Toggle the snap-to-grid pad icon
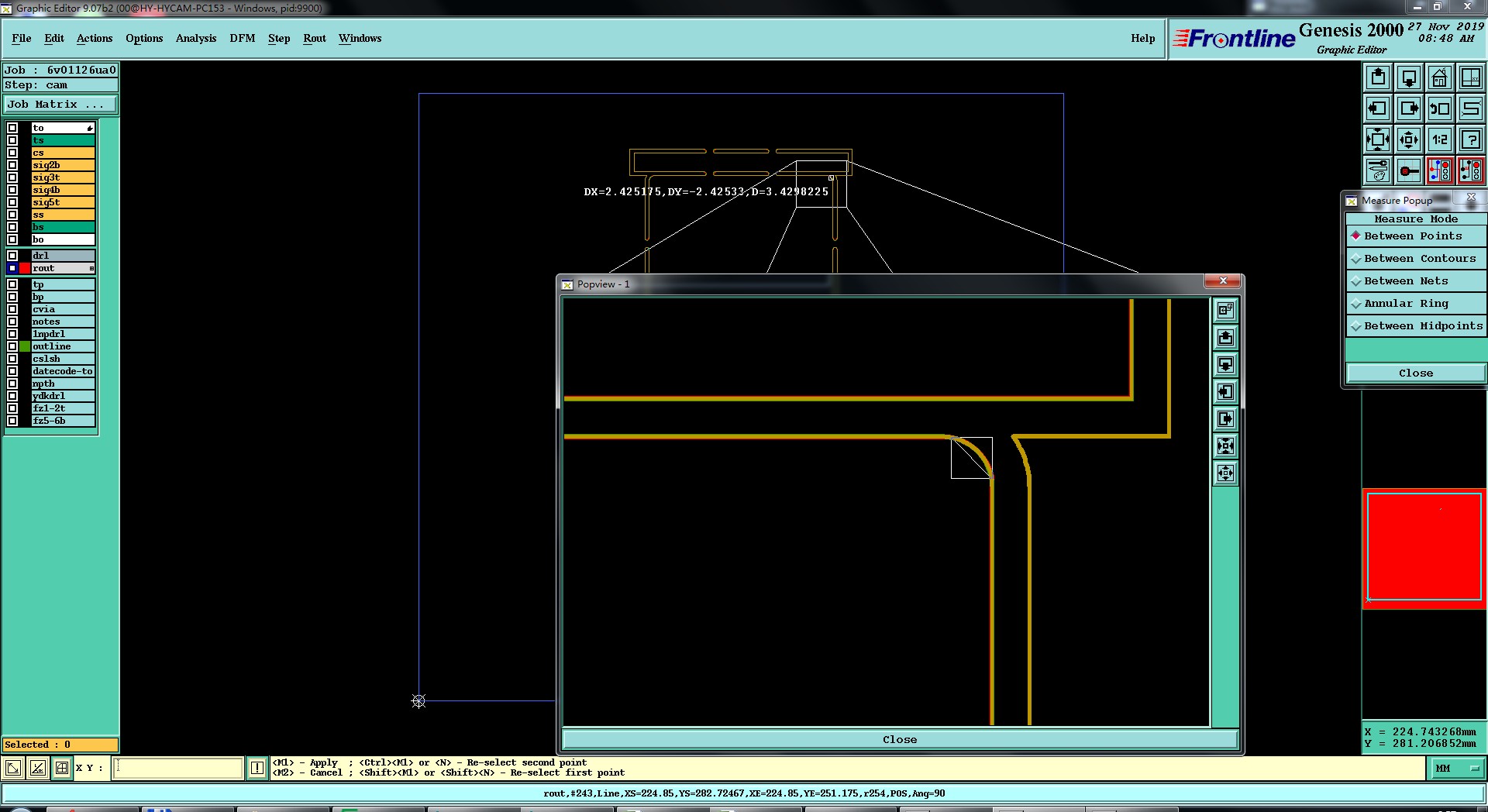Viewport: 1488px width, 812px height. tap(1409, 170)
